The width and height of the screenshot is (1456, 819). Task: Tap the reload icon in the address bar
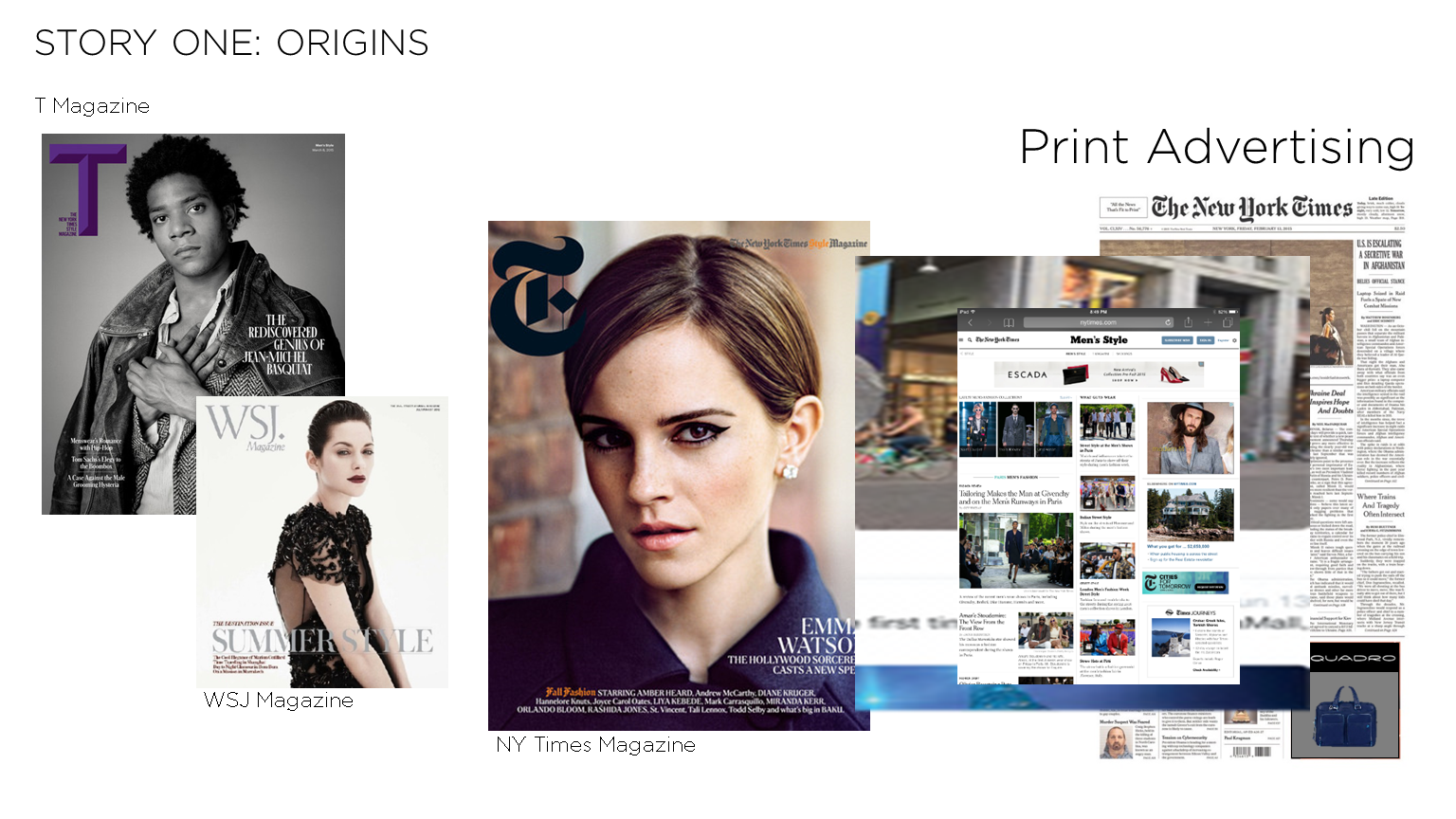pos(1168,322)
